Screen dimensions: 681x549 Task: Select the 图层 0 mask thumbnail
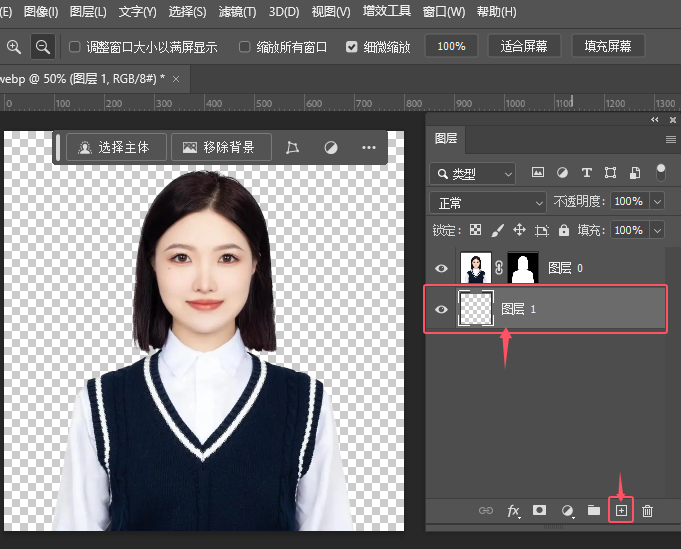coord(523,268)
